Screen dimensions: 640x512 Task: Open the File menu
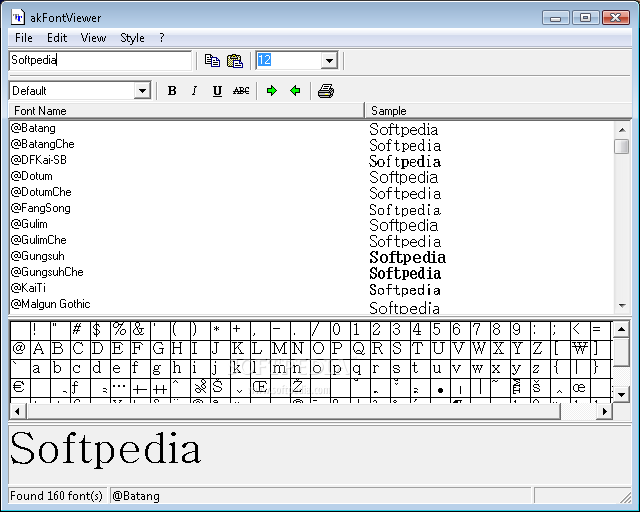coord(24,38)
